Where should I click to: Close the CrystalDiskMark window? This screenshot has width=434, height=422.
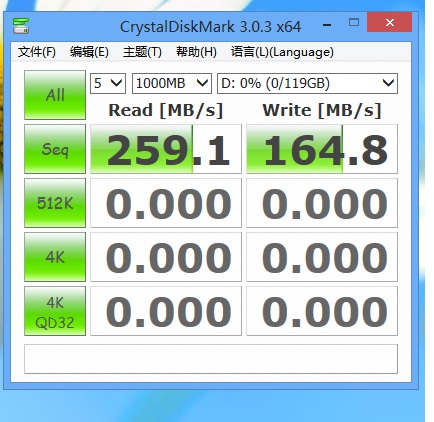coord(389,23)
